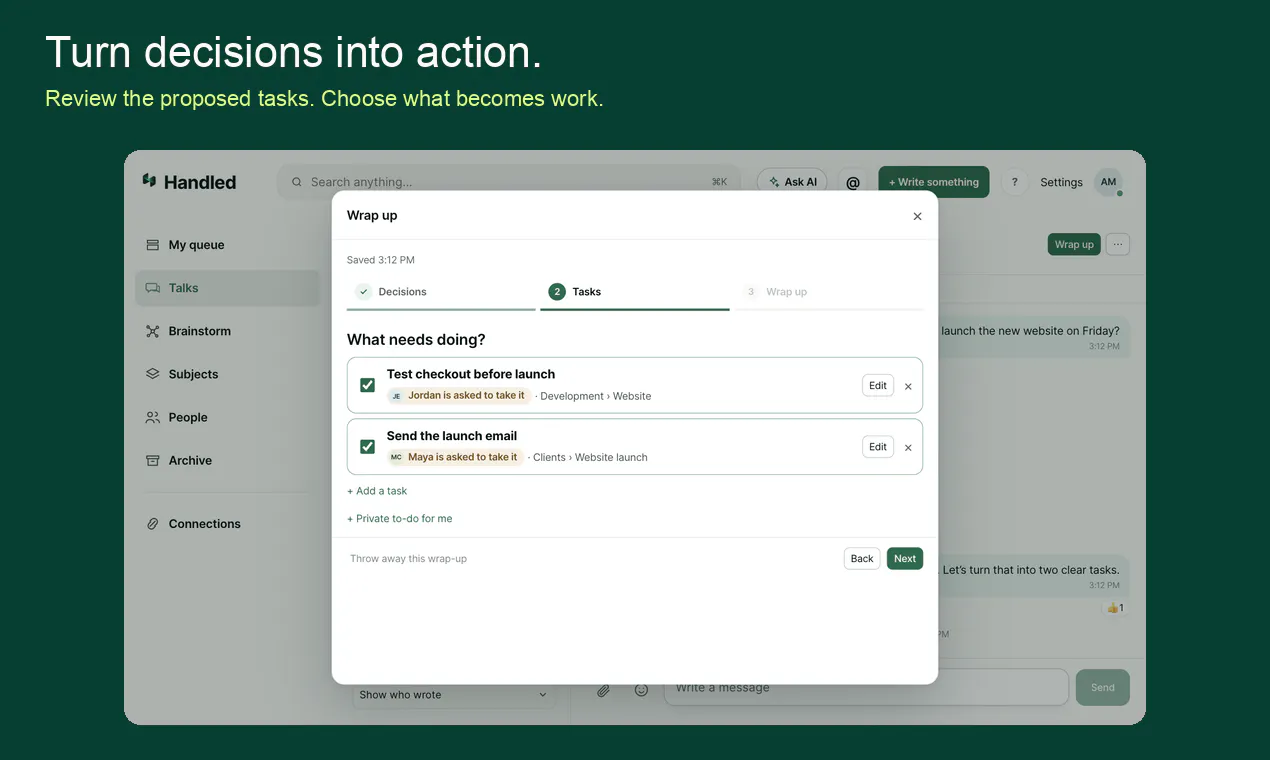Screen dimensions: 1270x760
Task: Add a Private to-do for me
Action: (x=400, y=519)
